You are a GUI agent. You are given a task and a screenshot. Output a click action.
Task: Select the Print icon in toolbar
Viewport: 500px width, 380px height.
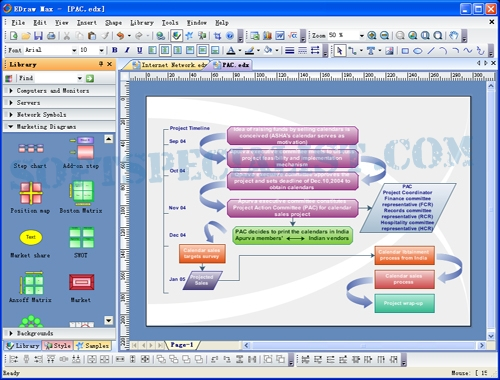pyautogui.click(x=51, y=35)
